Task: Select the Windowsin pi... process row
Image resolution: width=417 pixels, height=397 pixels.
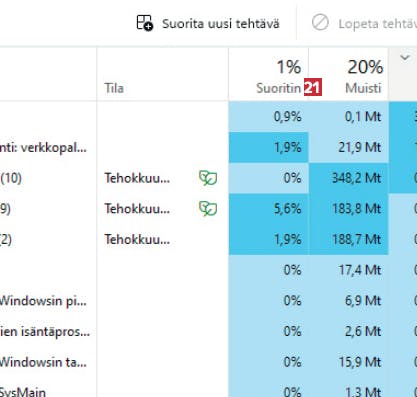Action: coord(208,301)
